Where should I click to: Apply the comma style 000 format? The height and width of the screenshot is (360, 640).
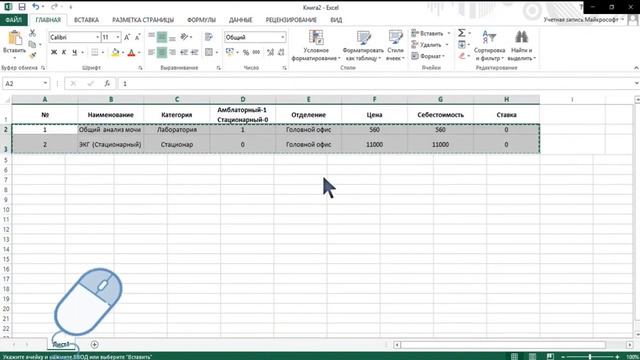[256, 52]
